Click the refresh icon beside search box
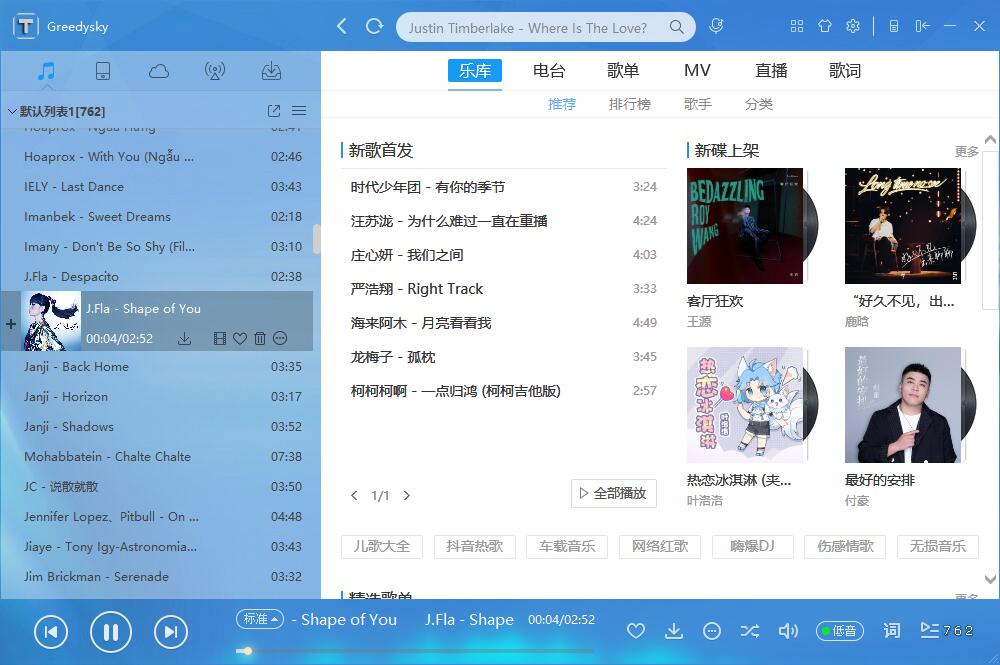The width and height of the screenshot is (1000, 665). click(x=374, y=27)
